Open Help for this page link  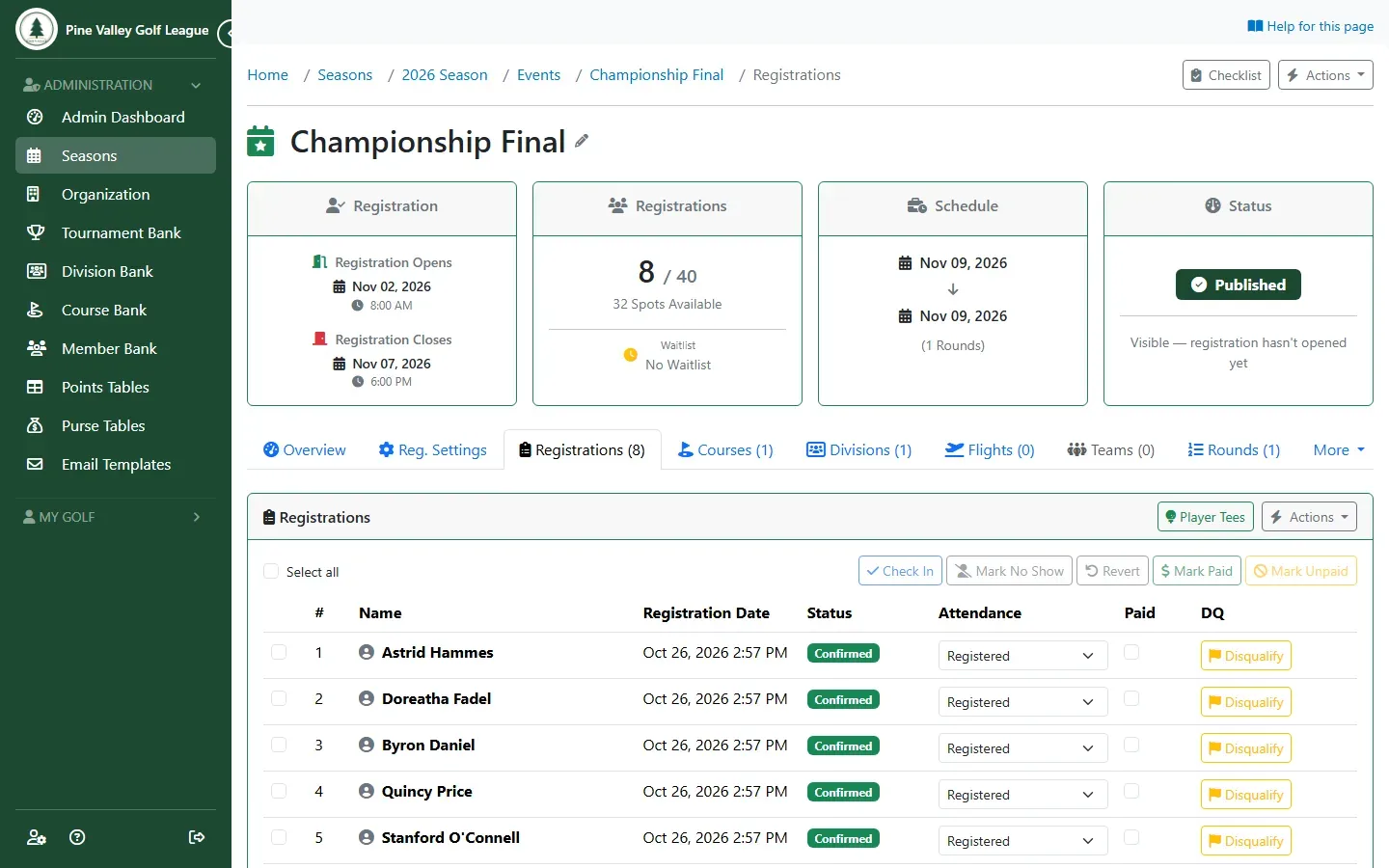(x=1310, y=26)
